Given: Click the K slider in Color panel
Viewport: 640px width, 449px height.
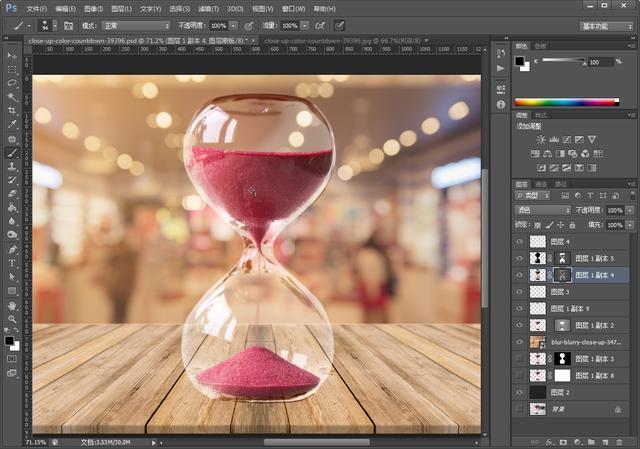Looking at the screenshot, I should pos(564,61).
